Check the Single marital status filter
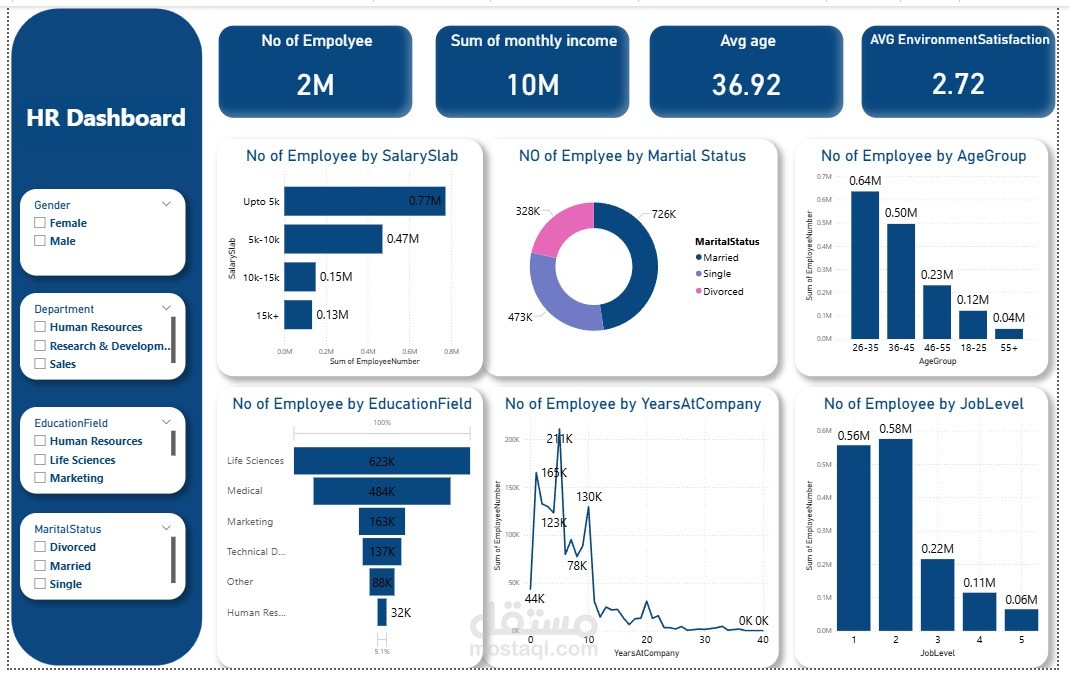Image resolution: width=1069 pixels, height=673 pixels. (x=39, y=583)
